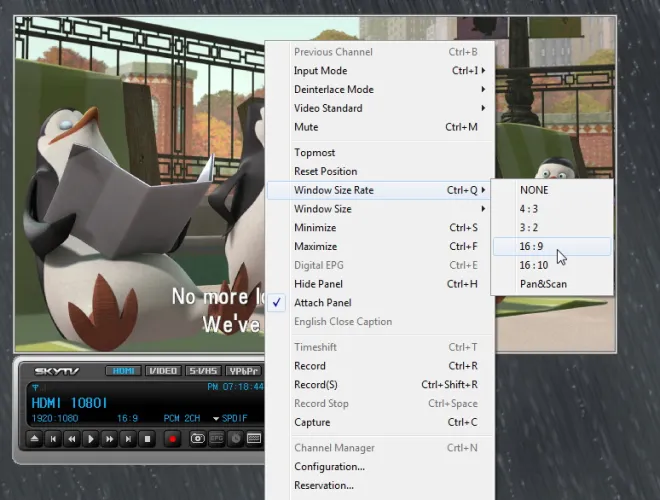Select the 16 : 9 aspect ratio
The image size is (660, 500).
point(533,247)
